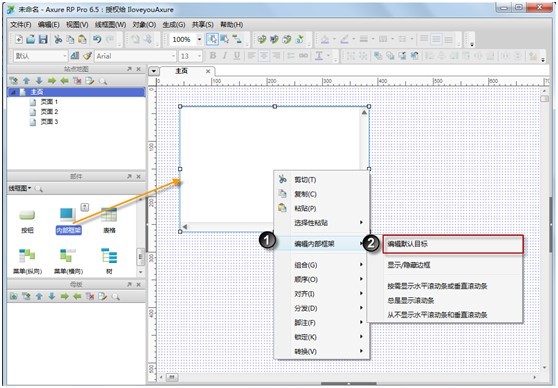Select the 菜单(纵向) vertical menu widget
Screen dimensions: 558x388
point(27,262)
